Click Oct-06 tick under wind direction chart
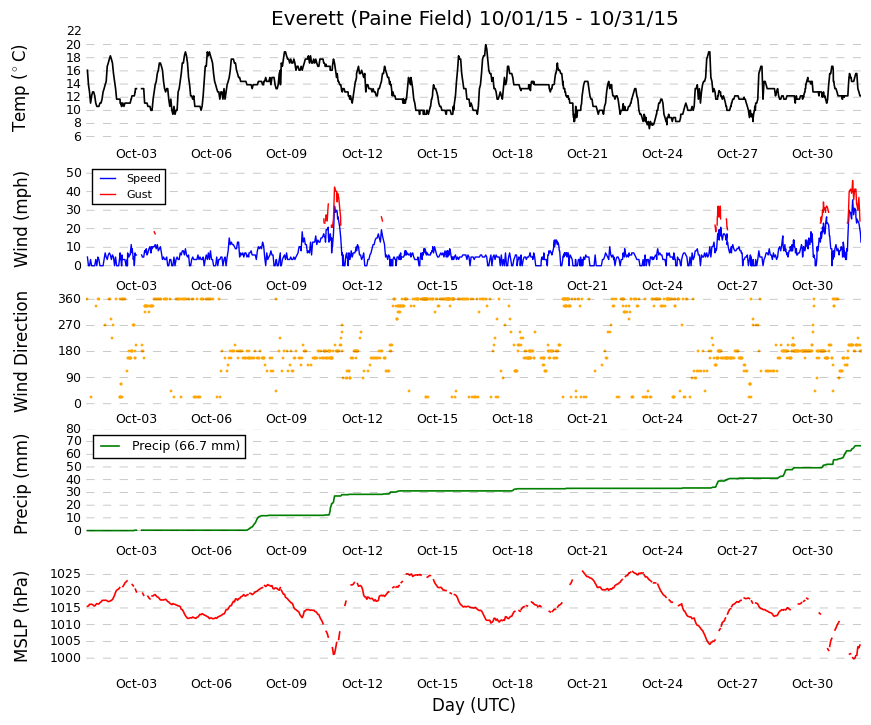 click(x=211, y=419)
